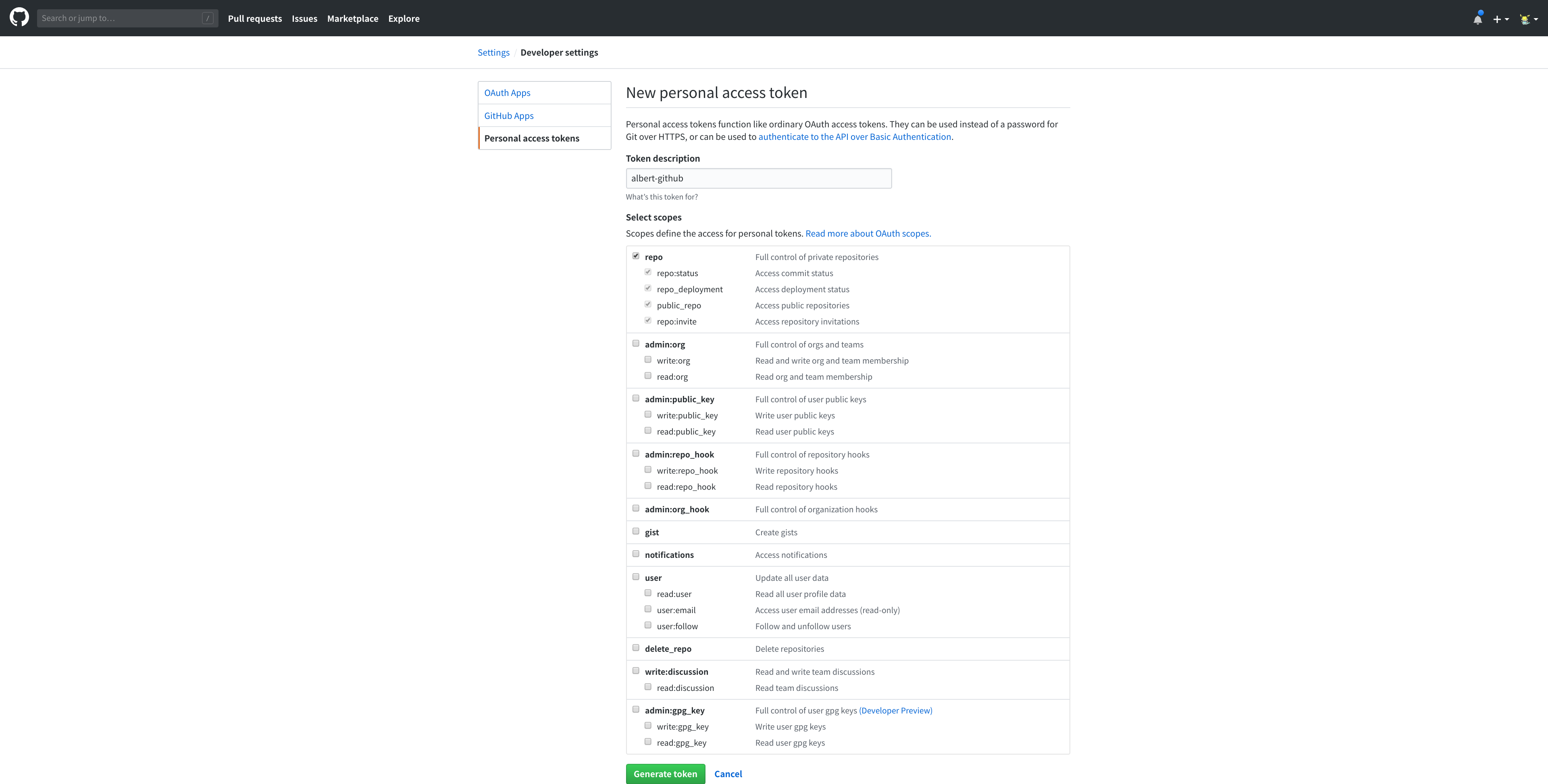1548x784 pixels.
Task: Enable the admin:org scope checkbox
Action: [x=636, y=344]
